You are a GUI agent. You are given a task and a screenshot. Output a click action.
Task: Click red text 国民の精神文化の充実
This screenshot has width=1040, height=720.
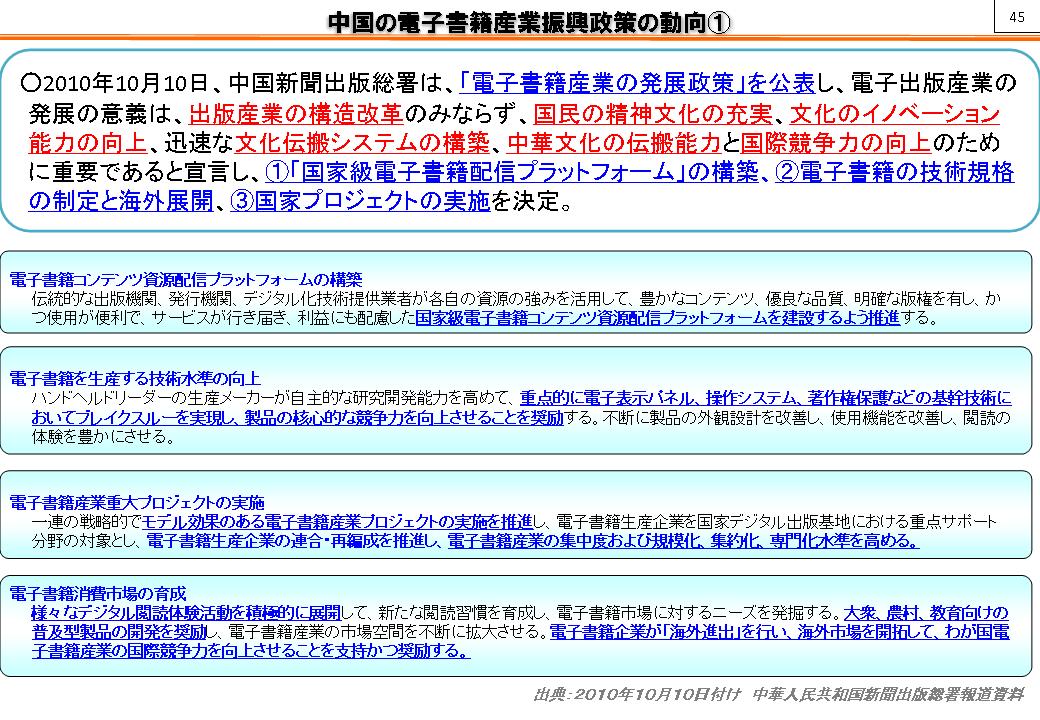[x=653, y=113]
